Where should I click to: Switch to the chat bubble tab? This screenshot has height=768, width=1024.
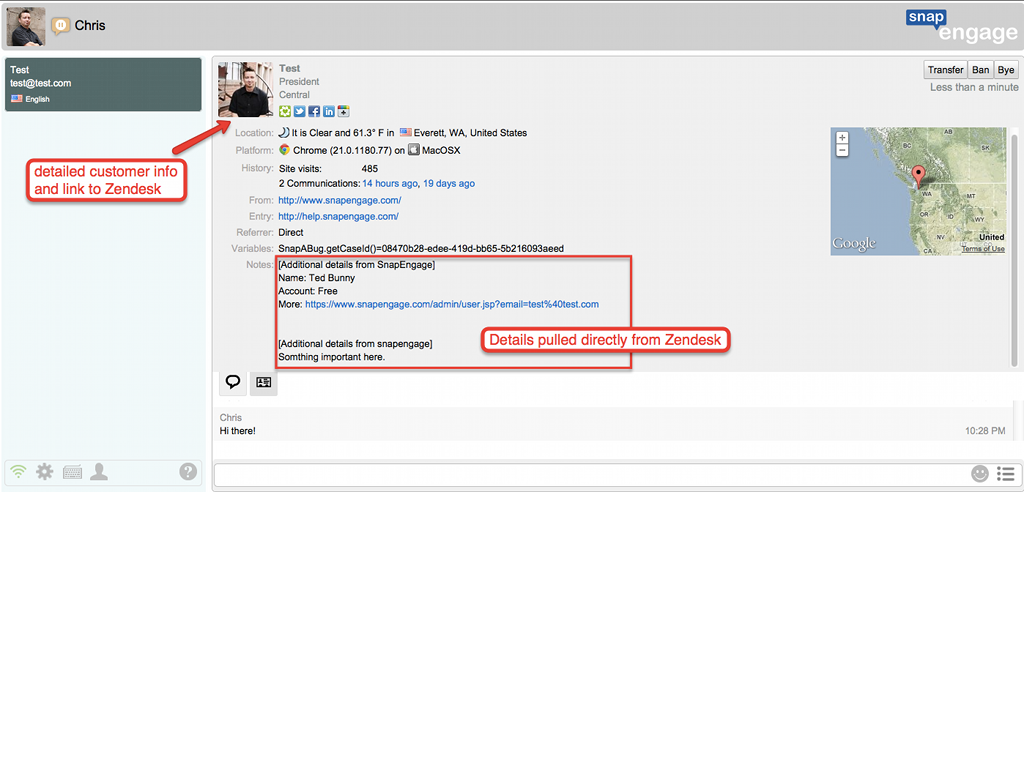pos(233,382)
